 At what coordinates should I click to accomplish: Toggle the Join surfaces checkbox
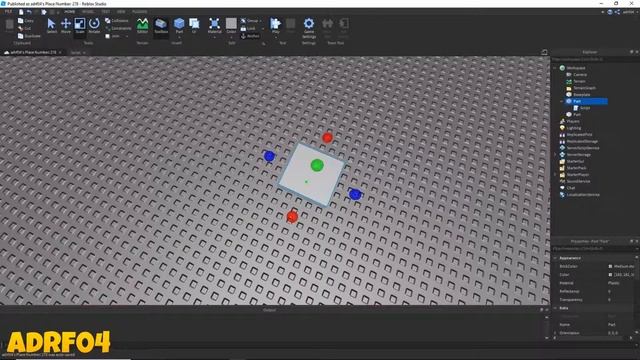click(107, 36)
